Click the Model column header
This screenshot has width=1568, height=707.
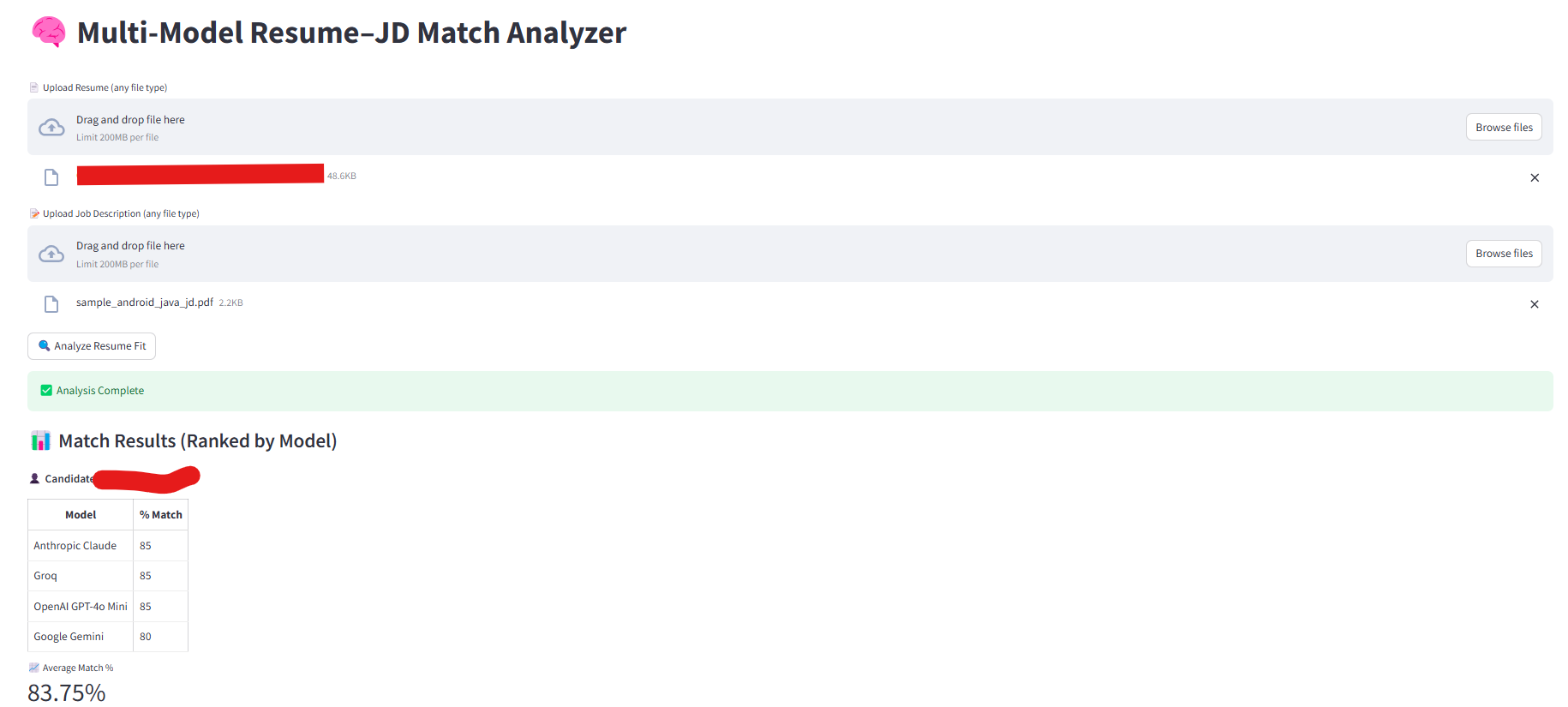click(x=81, y=515)
